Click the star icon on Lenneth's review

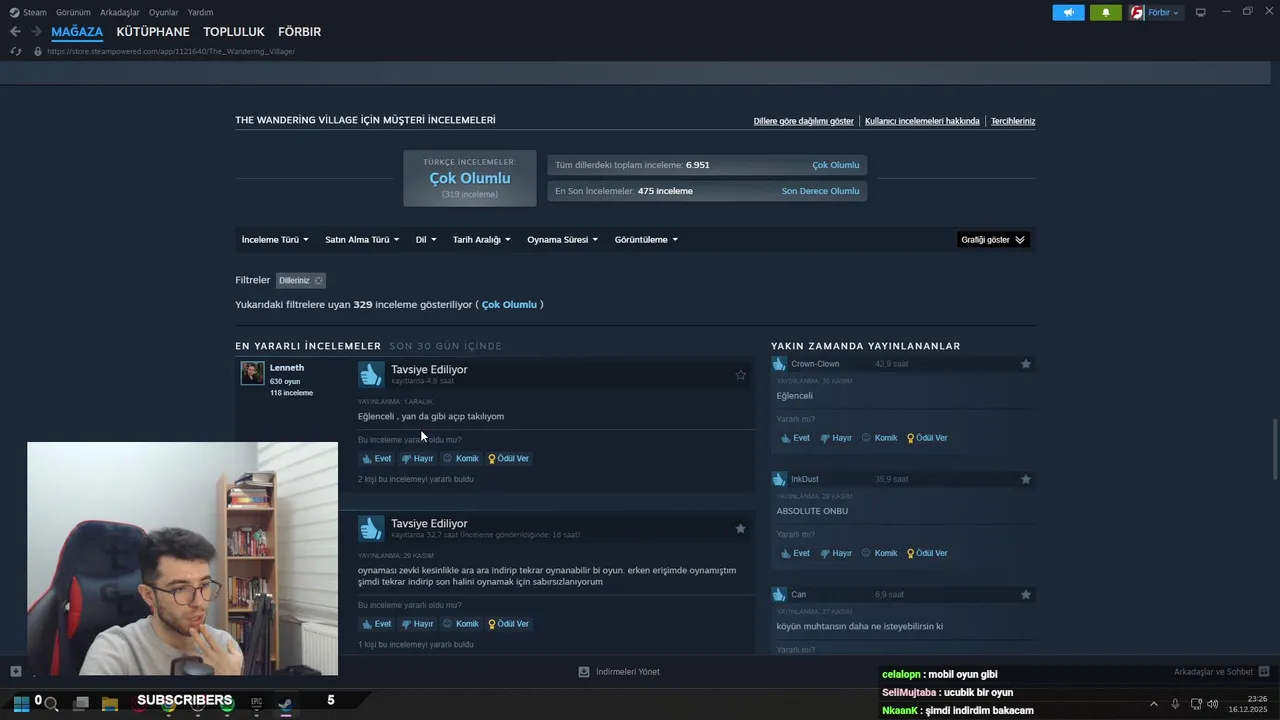pos(740,375)
